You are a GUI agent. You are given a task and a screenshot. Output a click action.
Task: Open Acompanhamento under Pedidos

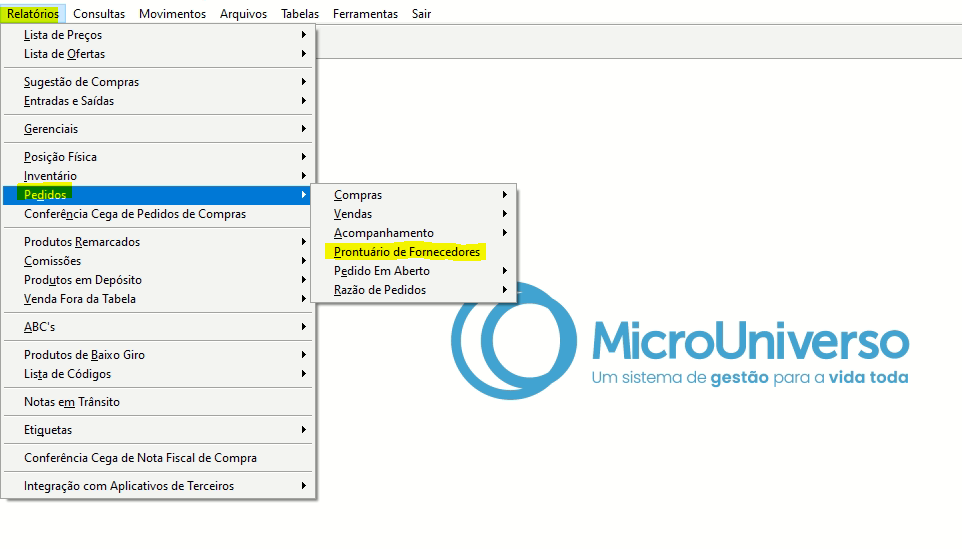pyautogui.click(x=414, y=233)
